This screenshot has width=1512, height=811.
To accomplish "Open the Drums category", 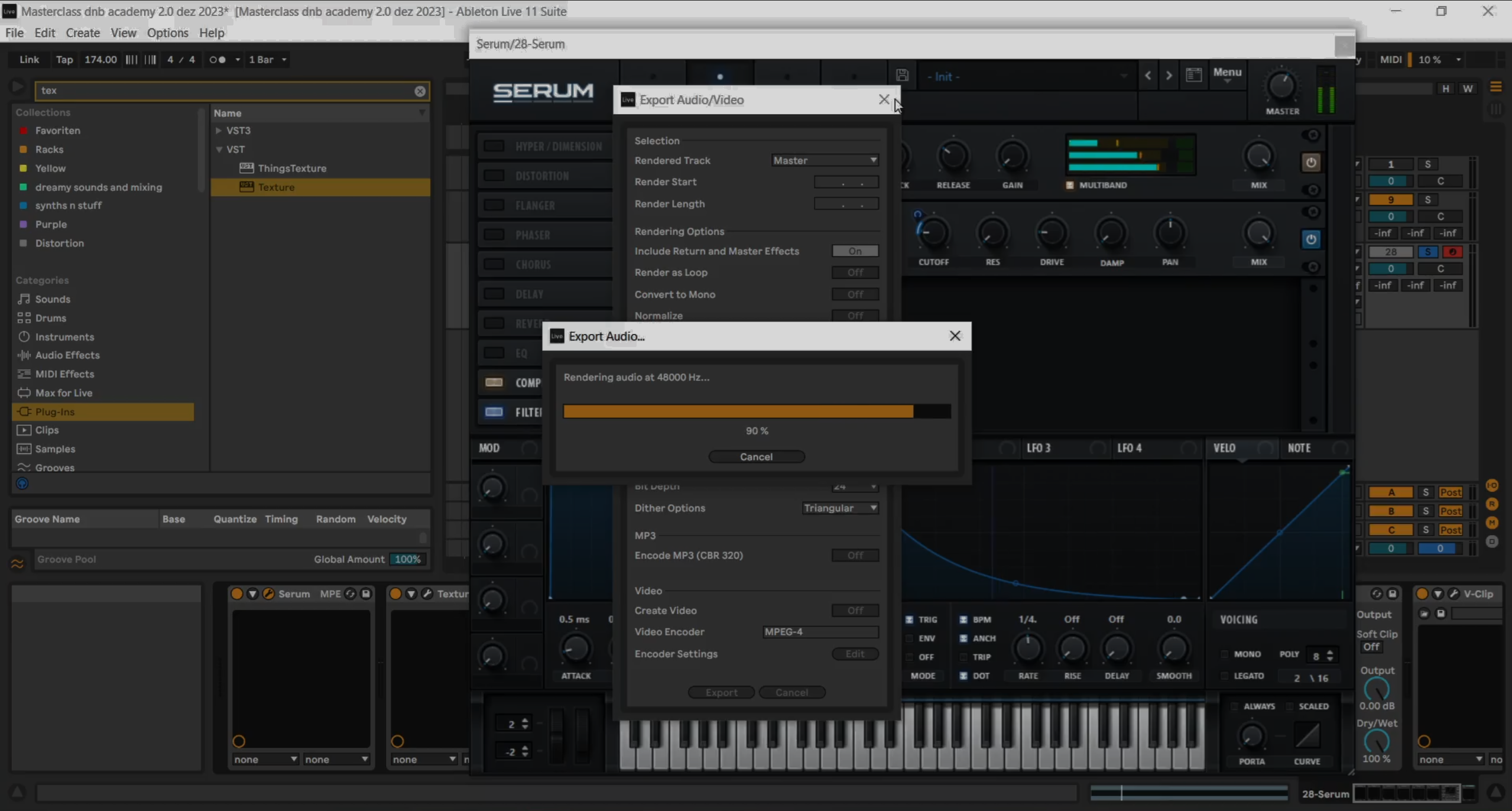I will [x=50, y=318].
